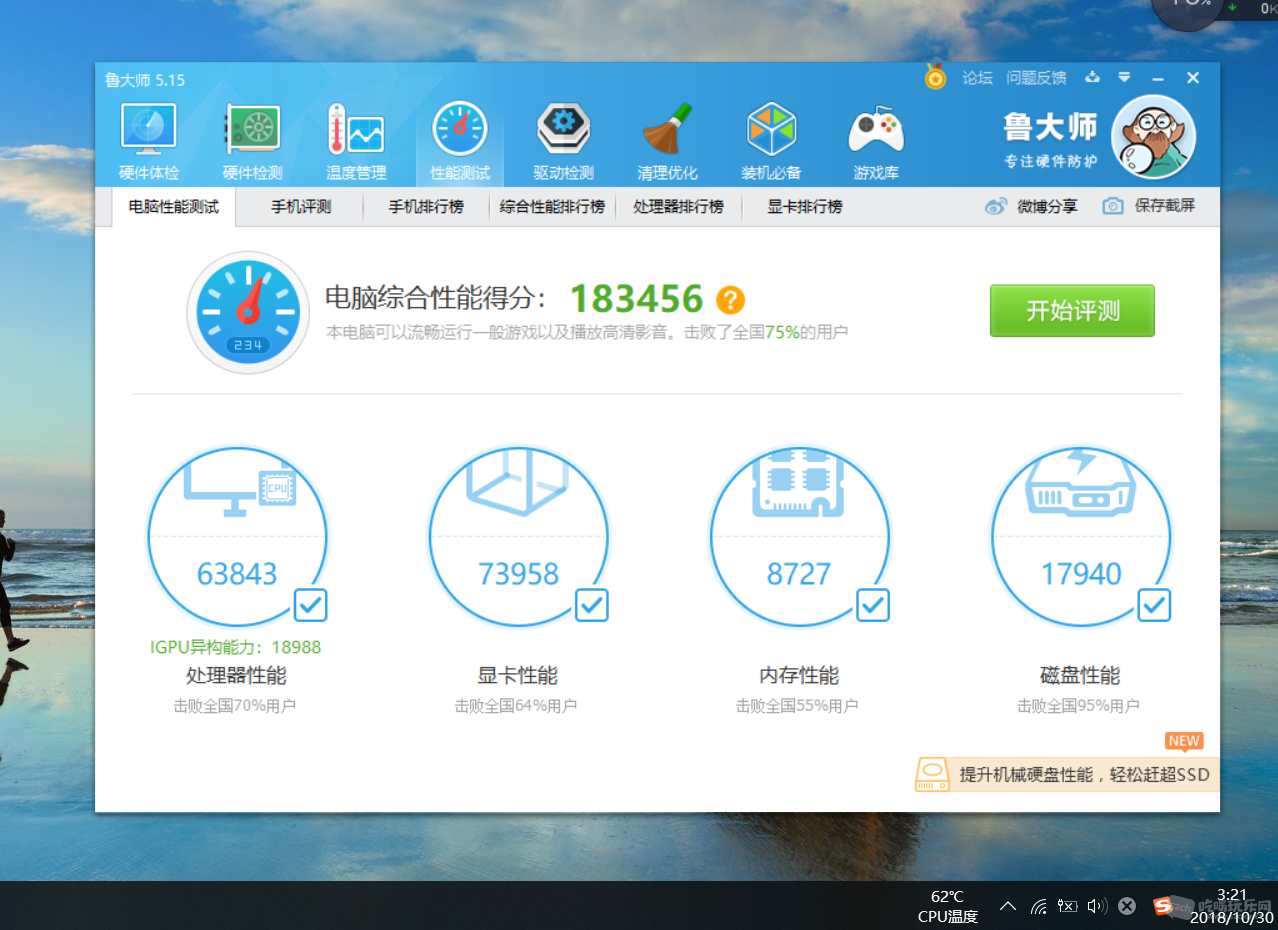Click the 击败全国70%用户 text
The height and width of the screenshot is (930, 1278).
point(235,706)
